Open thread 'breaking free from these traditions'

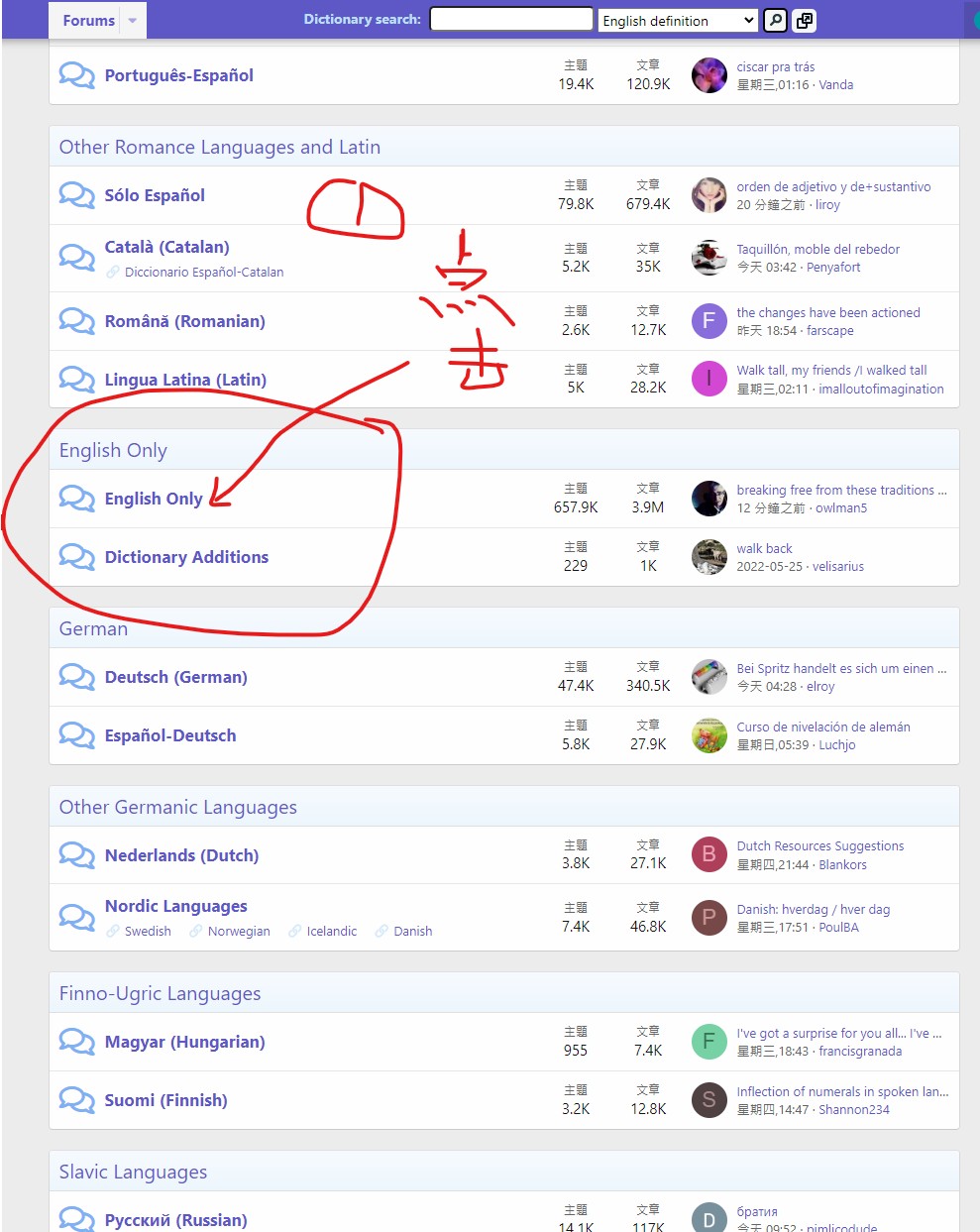click(x=841, y=490)
